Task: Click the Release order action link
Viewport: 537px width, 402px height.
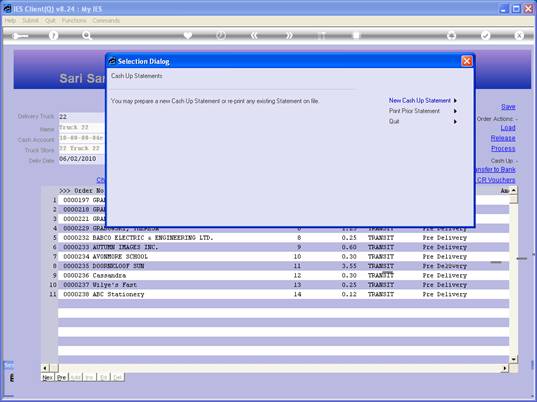Action: click(503, 138)
